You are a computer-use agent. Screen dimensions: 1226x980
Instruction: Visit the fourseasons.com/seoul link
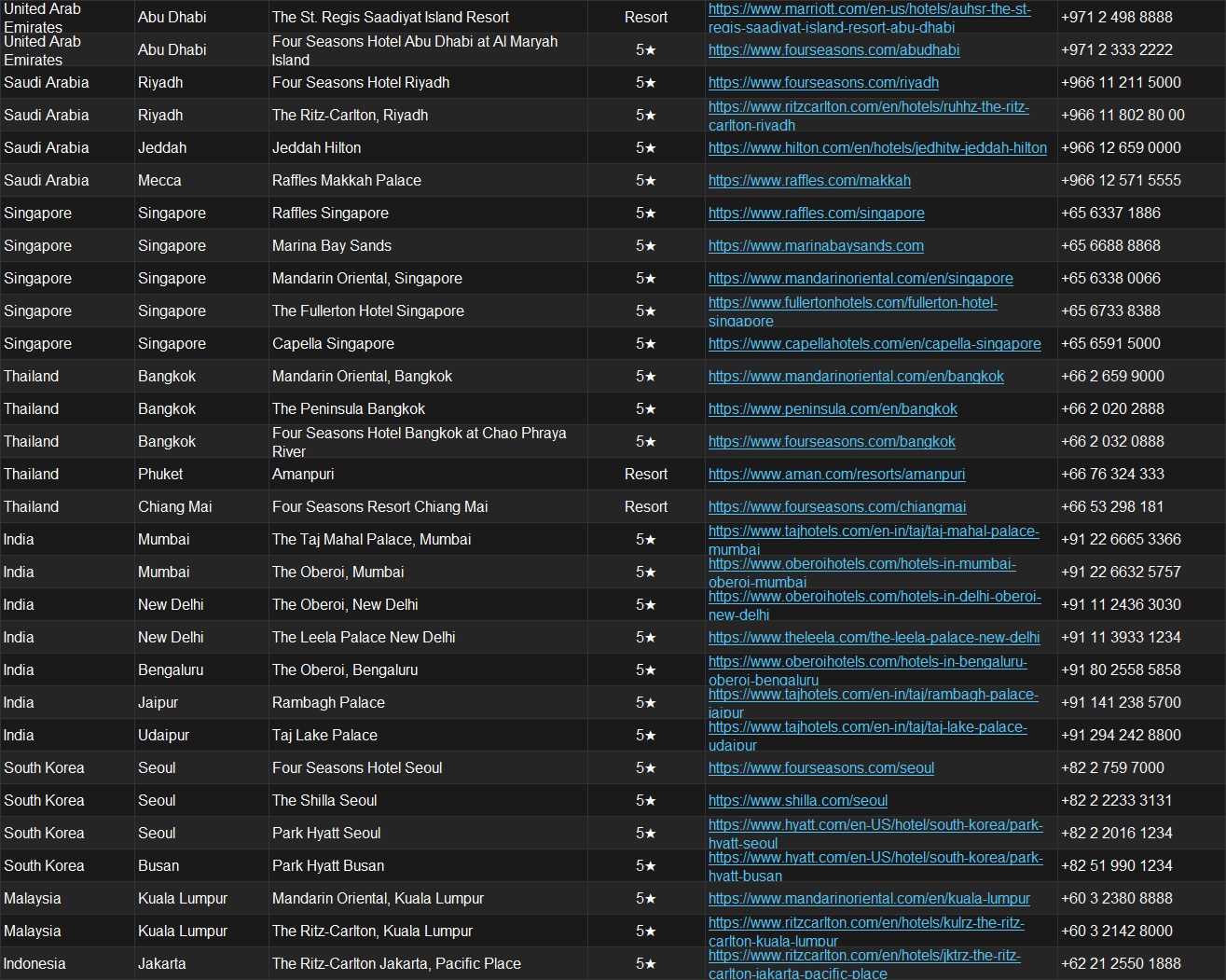point(821,768)
